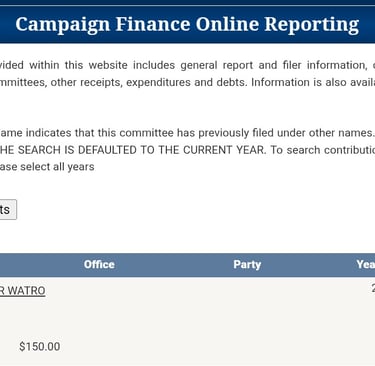Viewport: 375px width, 366px height.
Task: Click the year value in the first result row
Action: click(x=373, y=289)
